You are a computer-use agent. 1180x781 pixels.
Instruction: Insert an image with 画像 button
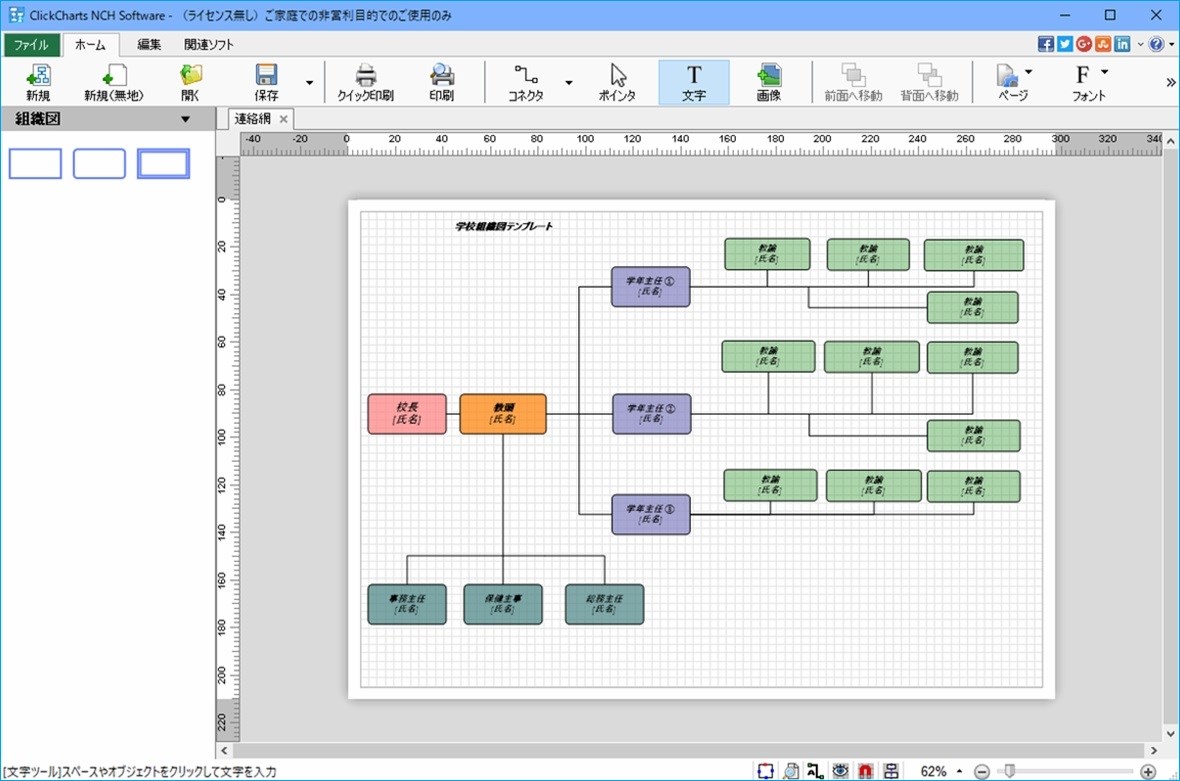point(768,83)
